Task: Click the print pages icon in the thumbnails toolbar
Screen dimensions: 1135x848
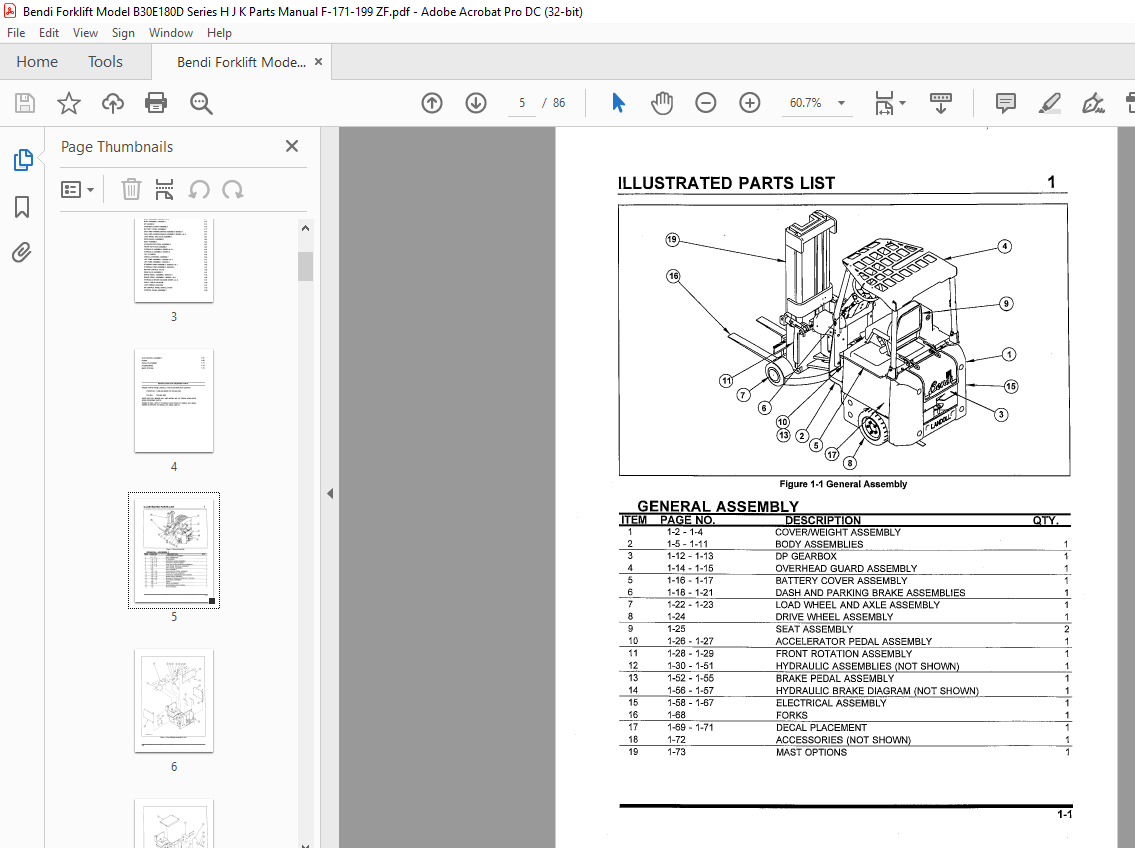Action: coord(164,190)
